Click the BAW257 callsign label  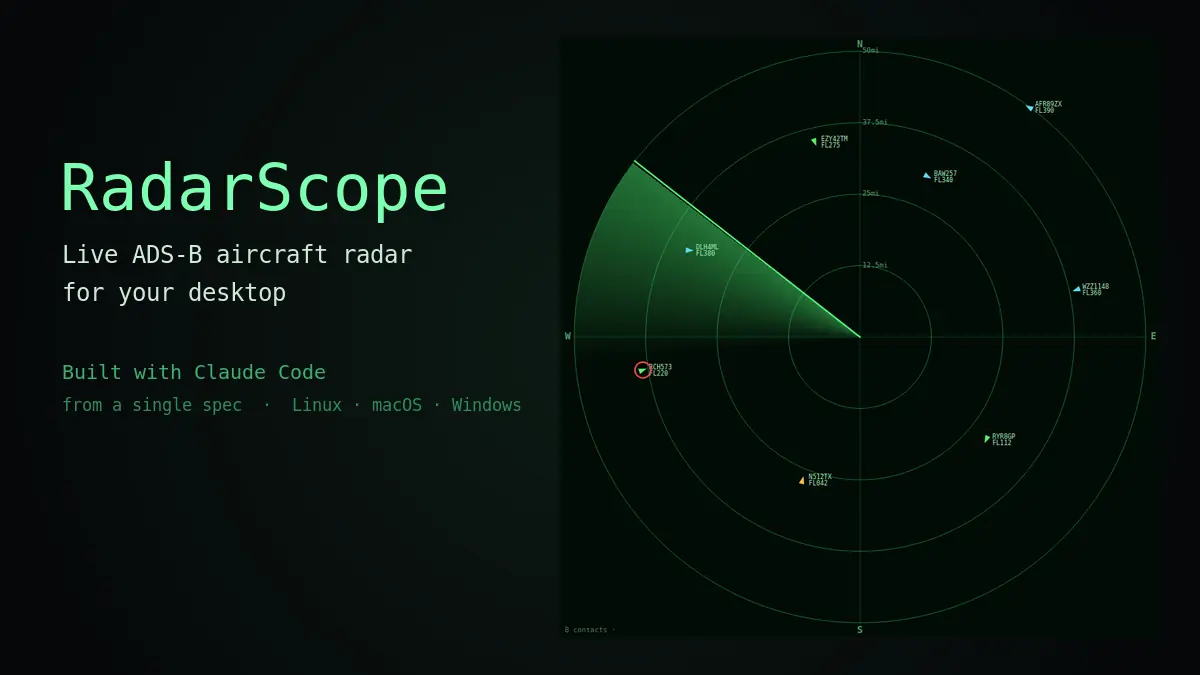tap(945, 174)
